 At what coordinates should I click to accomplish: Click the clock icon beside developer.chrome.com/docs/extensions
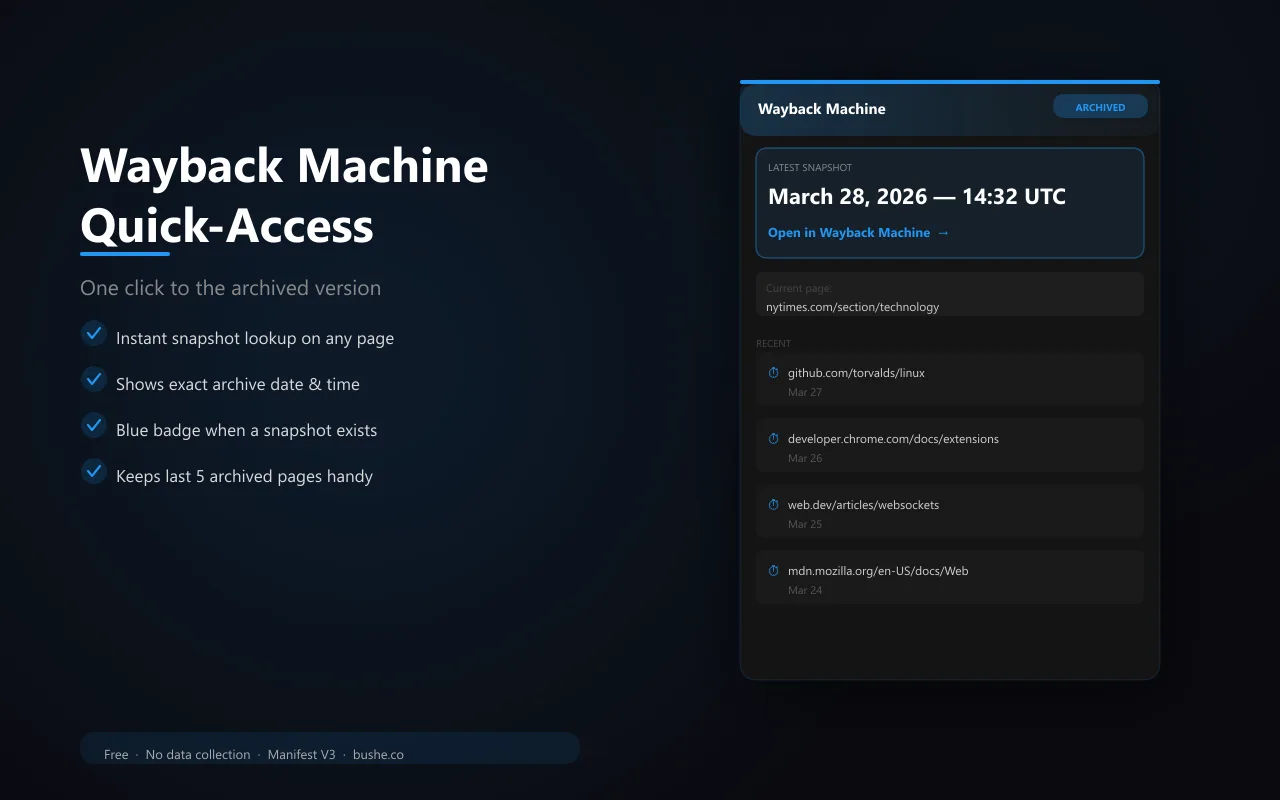tap(773, 439)
